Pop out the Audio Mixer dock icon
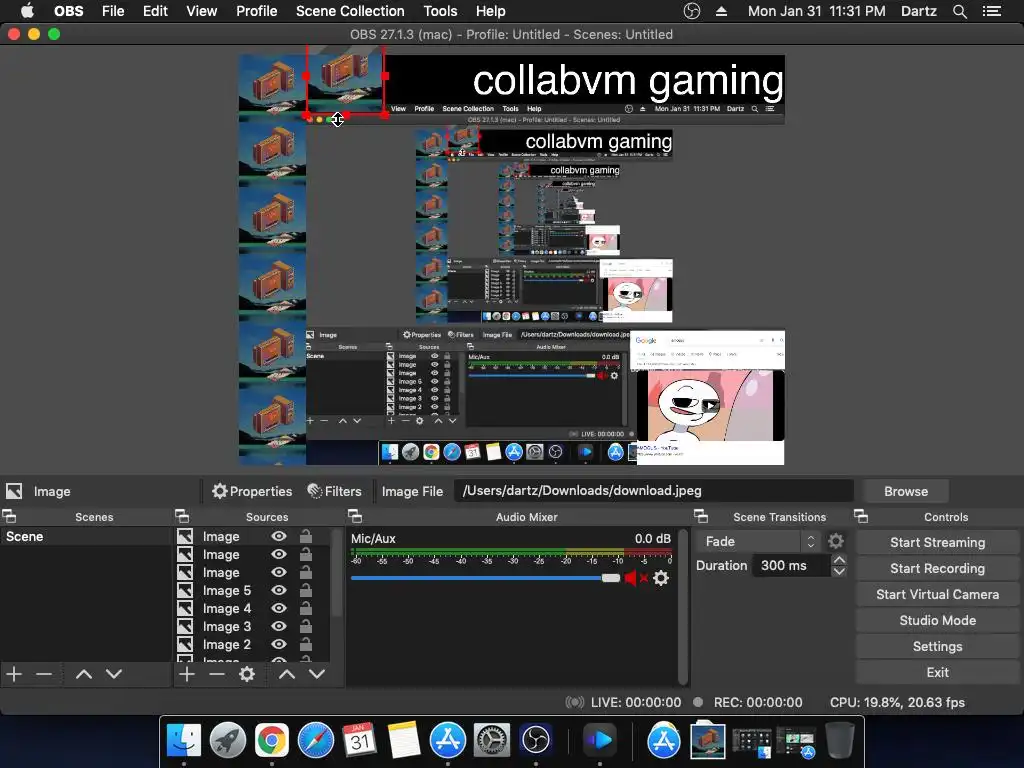Viewport: 1024px width, 768px height. (355, 517)
